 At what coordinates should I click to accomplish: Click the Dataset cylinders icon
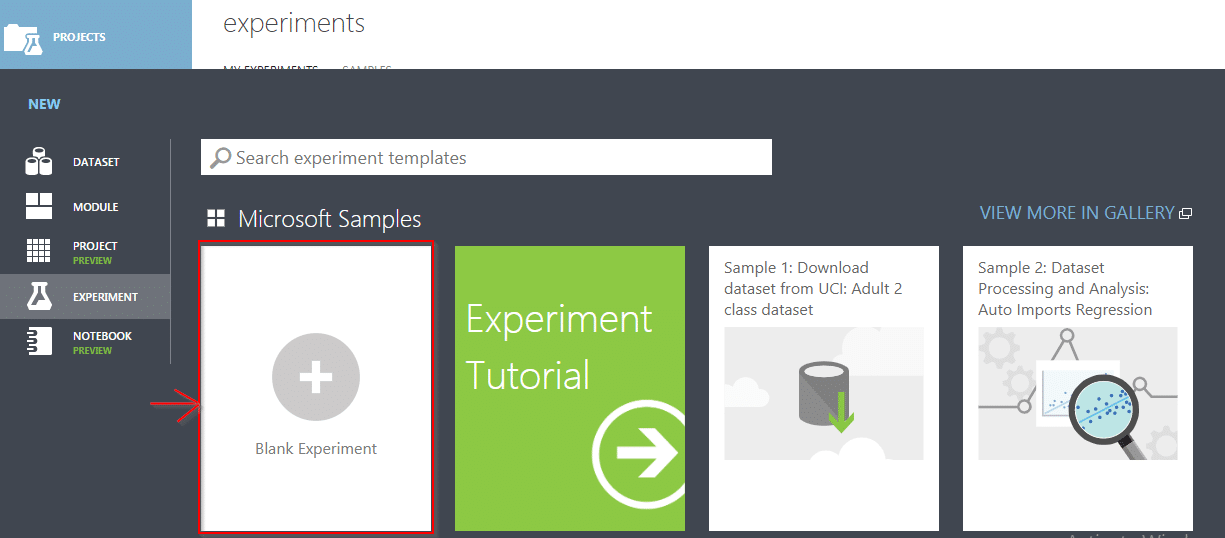[x=39, y=161]
